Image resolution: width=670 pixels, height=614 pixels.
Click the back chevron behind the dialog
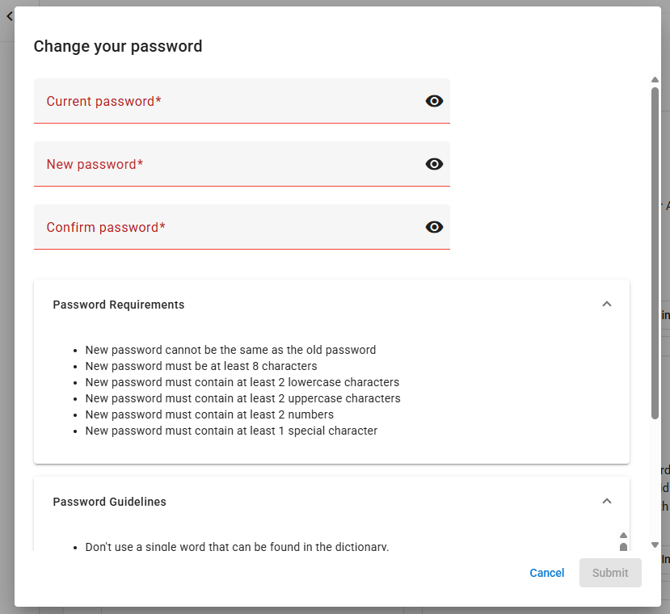(x=9, y=17)
